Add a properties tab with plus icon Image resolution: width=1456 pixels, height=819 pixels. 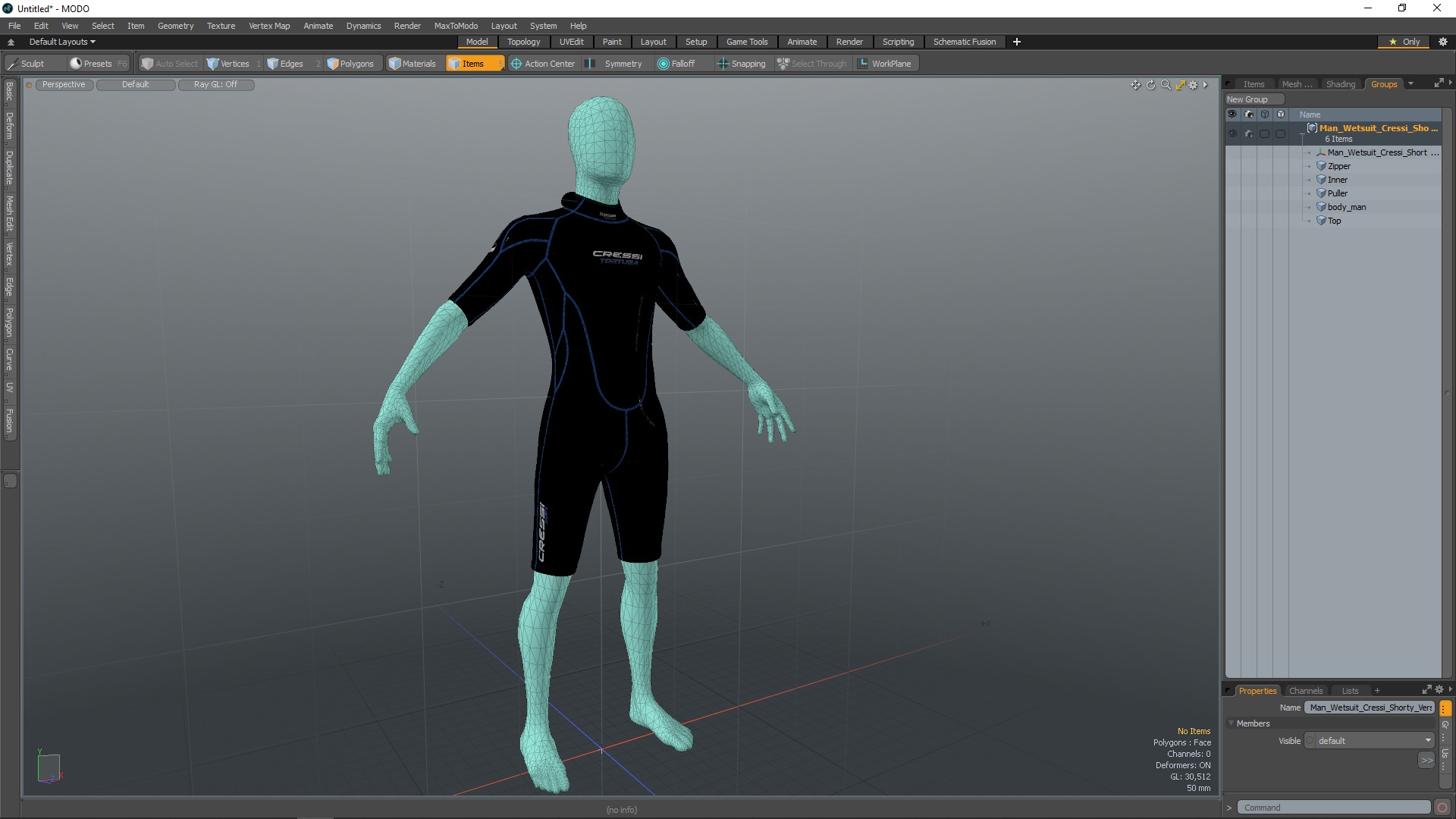1377,691
